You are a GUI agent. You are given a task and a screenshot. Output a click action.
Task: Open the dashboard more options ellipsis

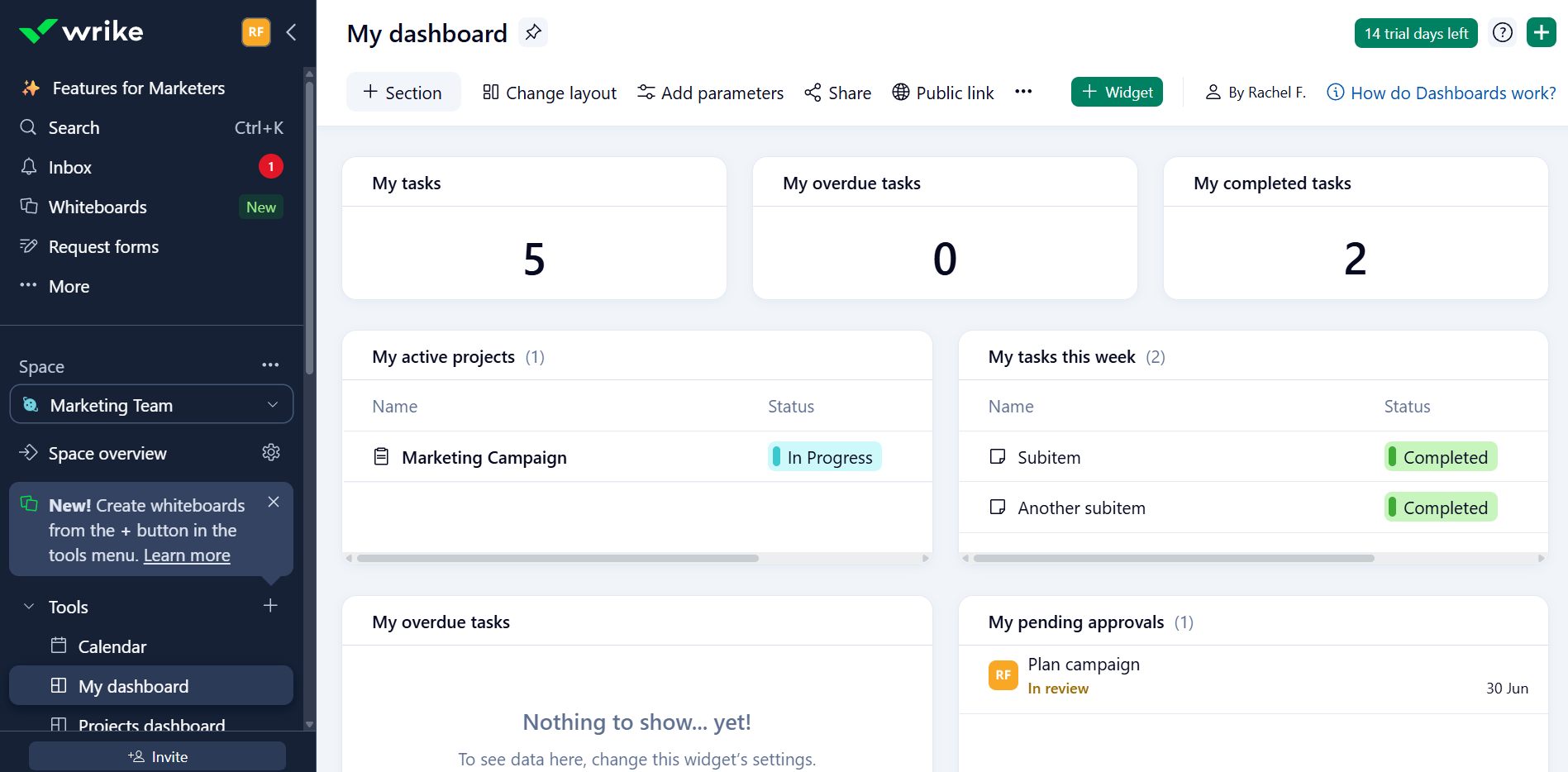click(1023, 92)
